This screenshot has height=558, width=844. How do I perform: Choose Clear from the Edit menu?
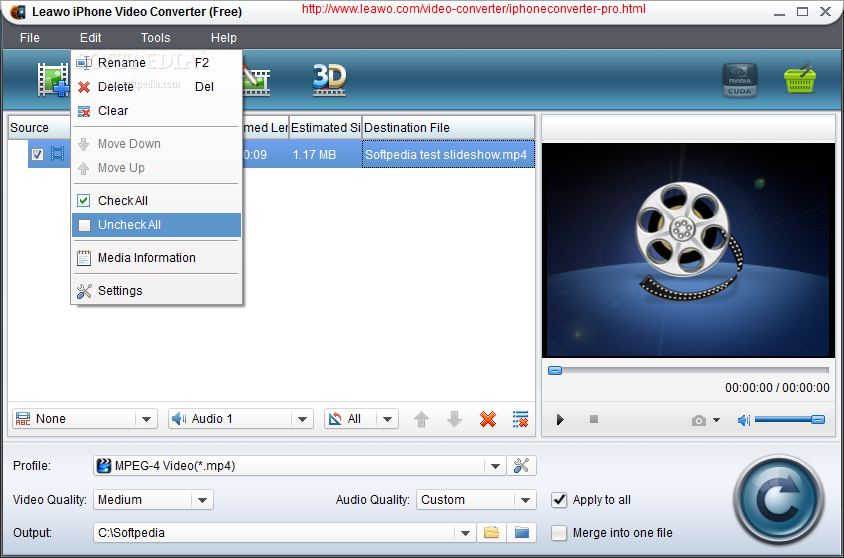156,111
